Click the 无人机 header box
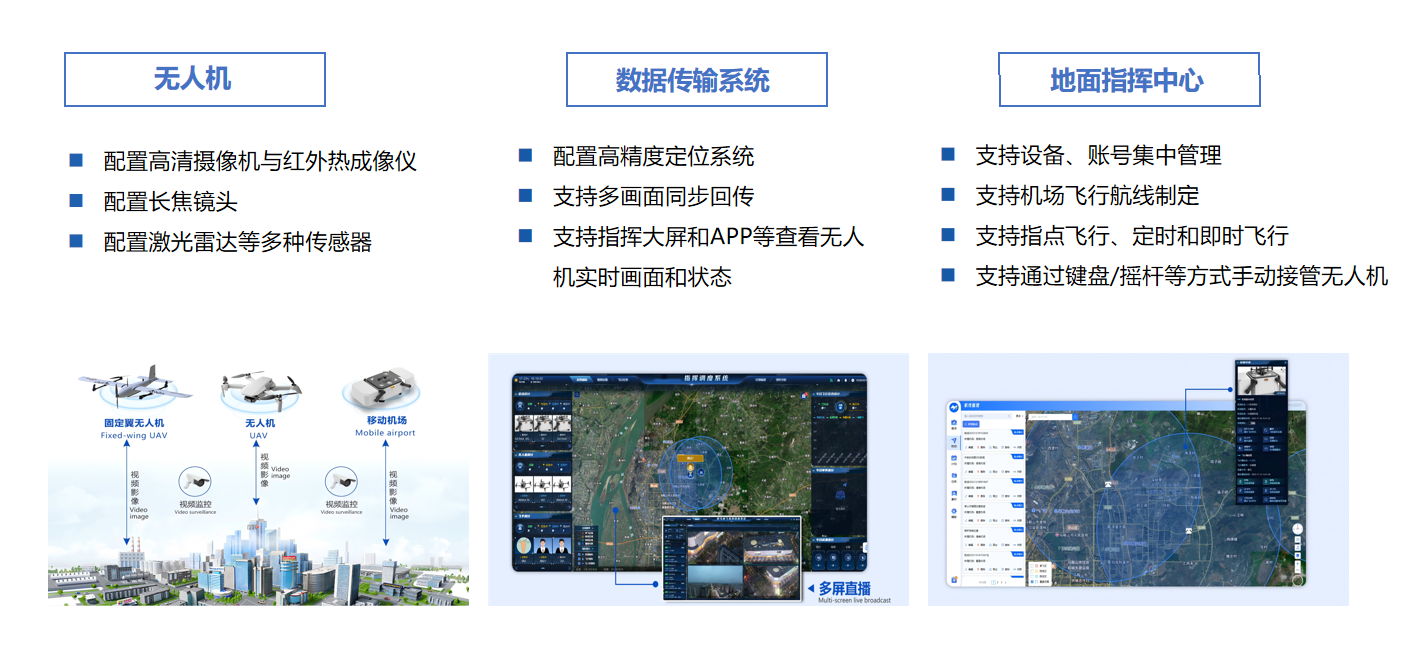Screen dimensions: 1428x648 tap(195, 80)
